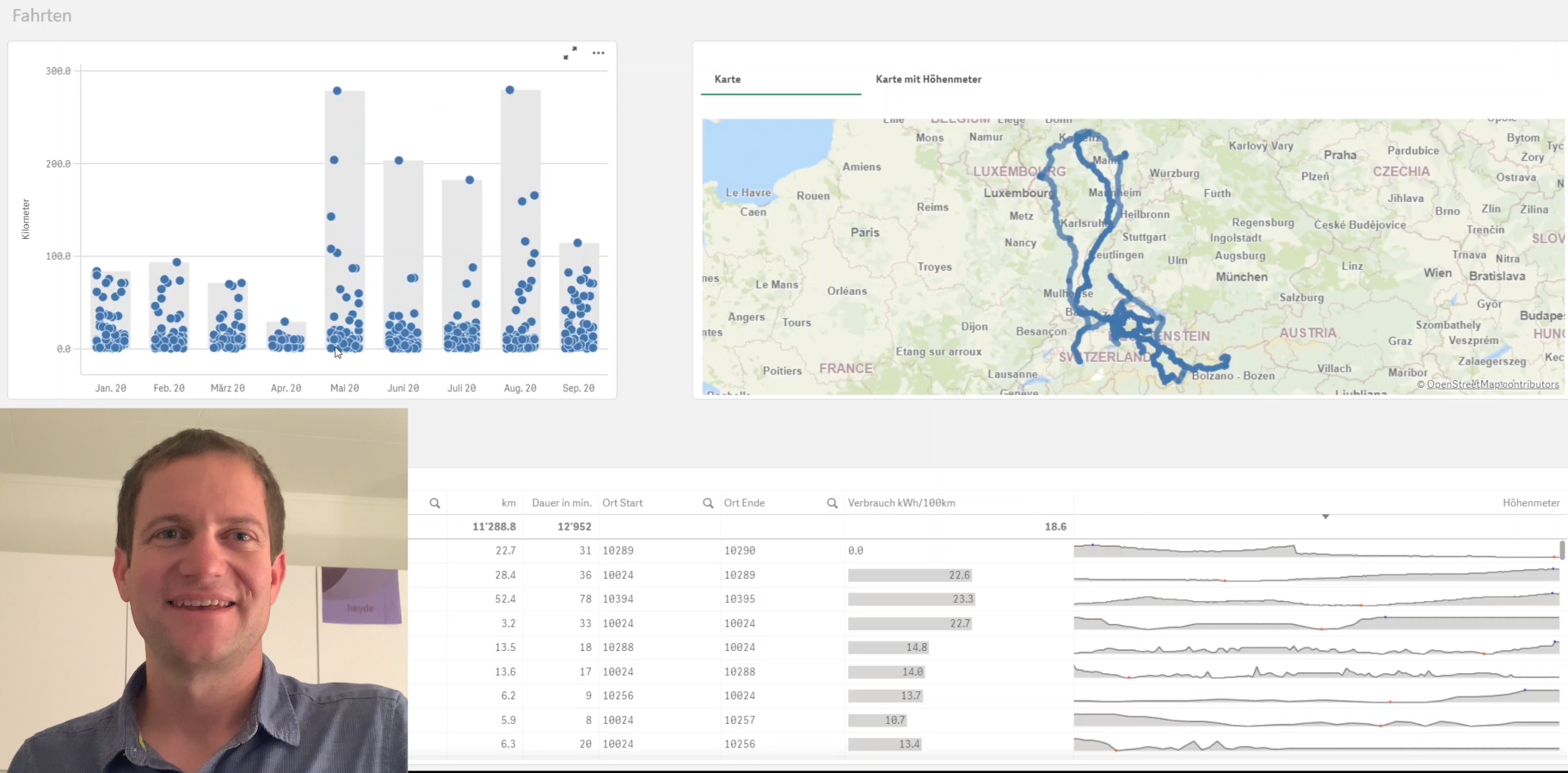Search the Ort Ende column

pos(832,503)
